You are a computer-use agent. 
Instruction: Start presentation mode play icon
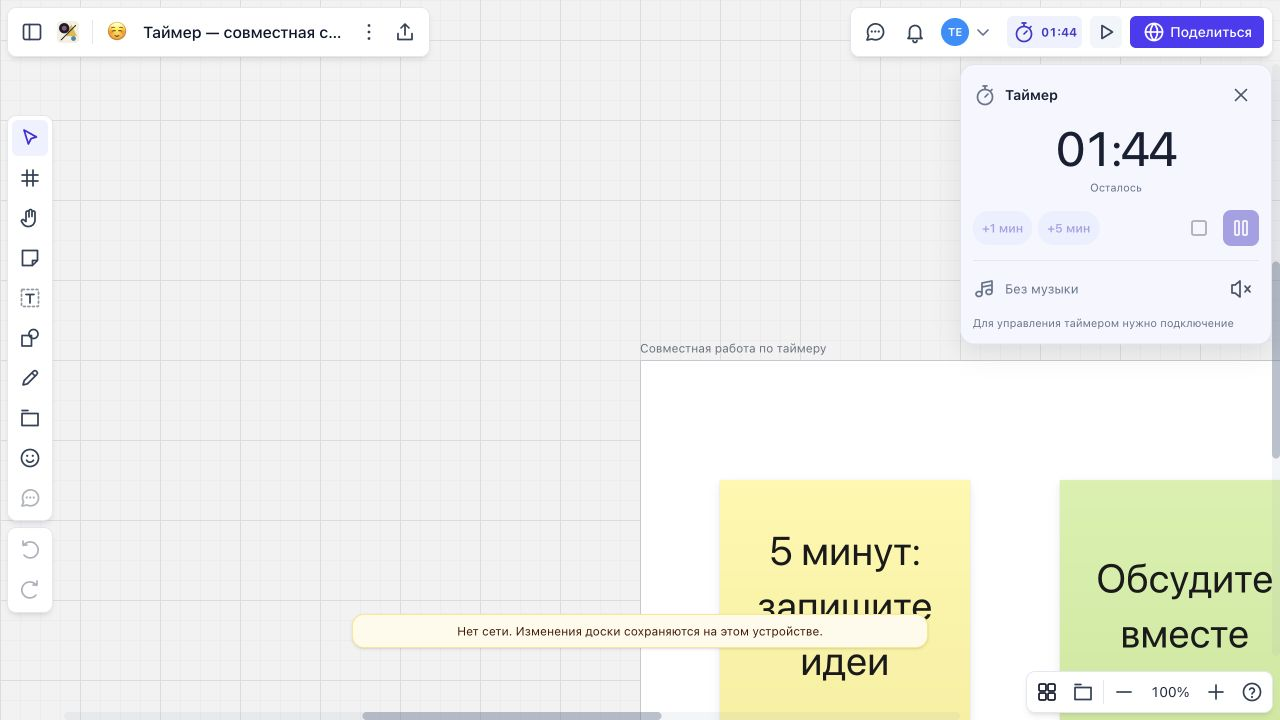pyautogui.click(x=1106, y=32)
